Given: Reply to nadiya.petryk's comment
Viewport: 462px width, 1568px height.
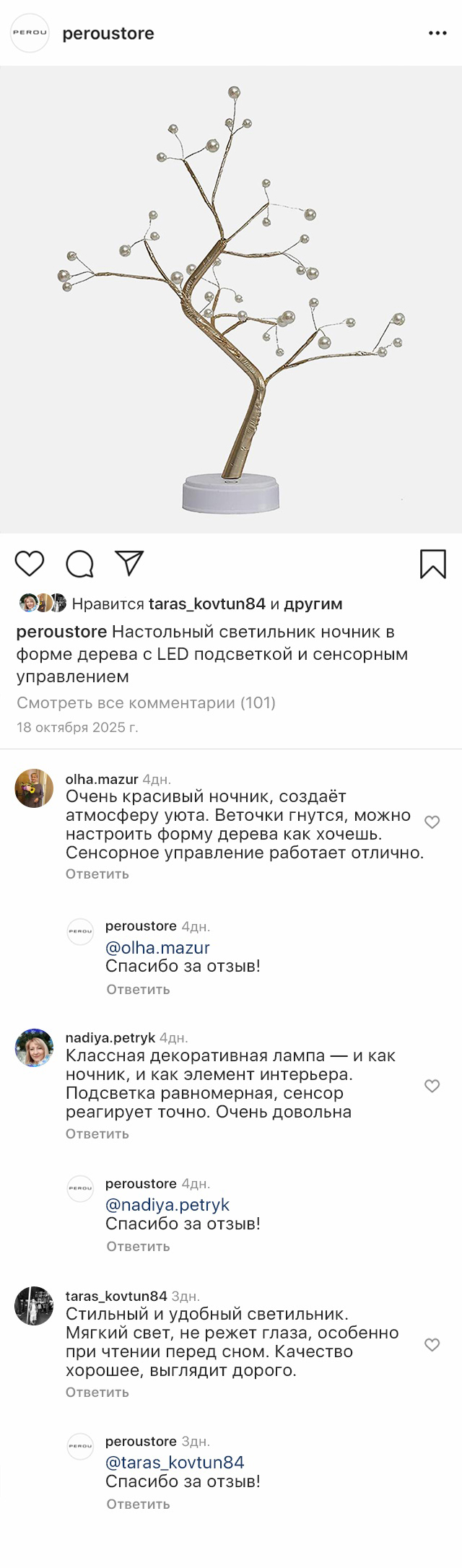Looking at the screenshot, I should 97,1133.
